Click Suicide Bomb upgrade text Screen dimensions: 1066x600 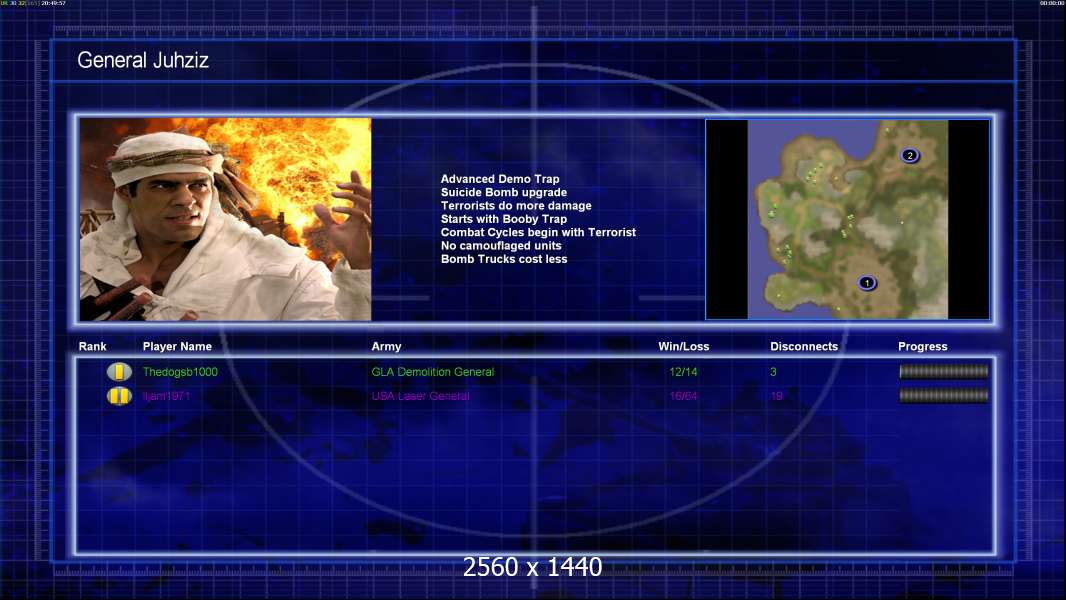(504, 192)
